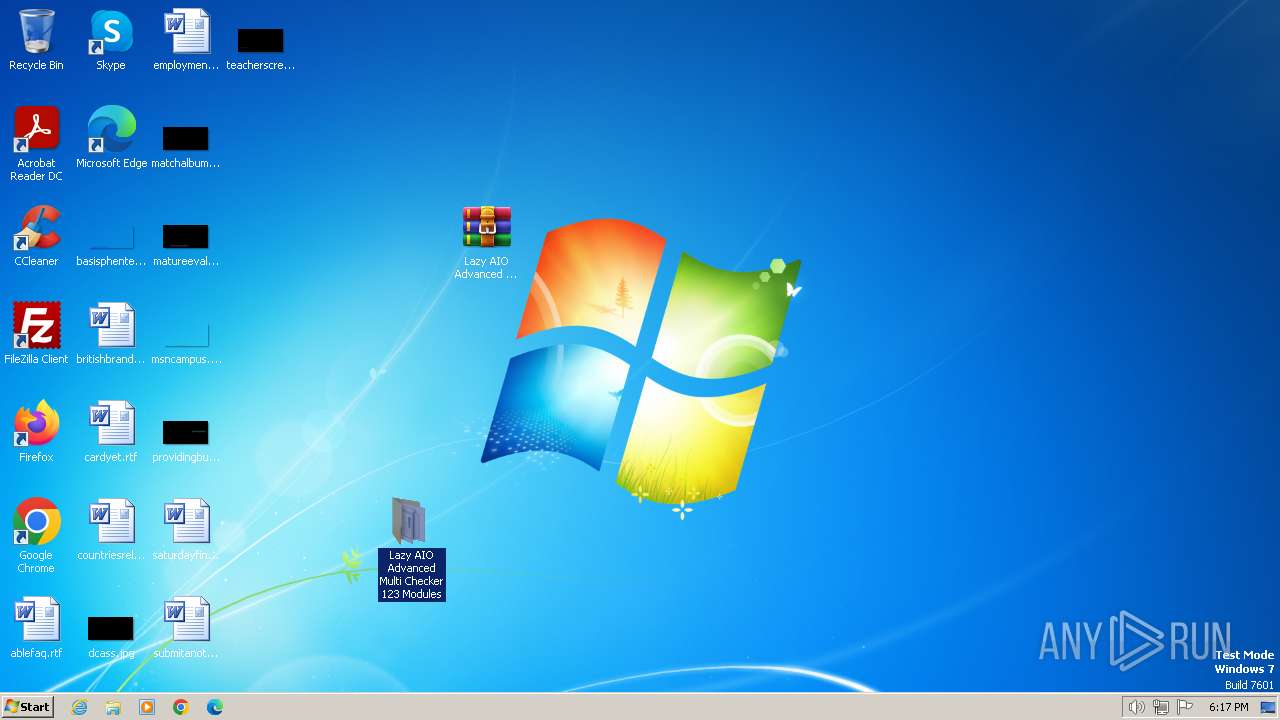1280x720 pixels.
Task: Select the employmen... Word document icon
Action: click(186, 40)
